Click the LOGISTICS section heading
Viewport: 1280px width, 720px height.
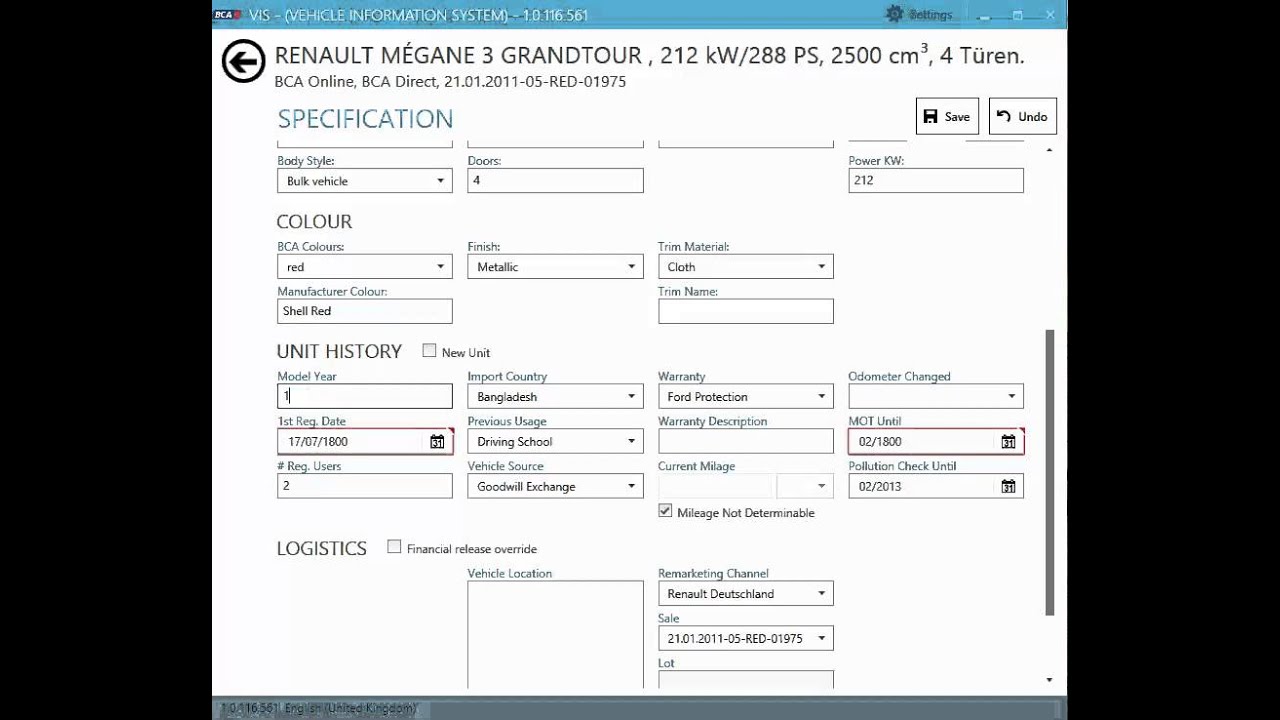point(322,548)
